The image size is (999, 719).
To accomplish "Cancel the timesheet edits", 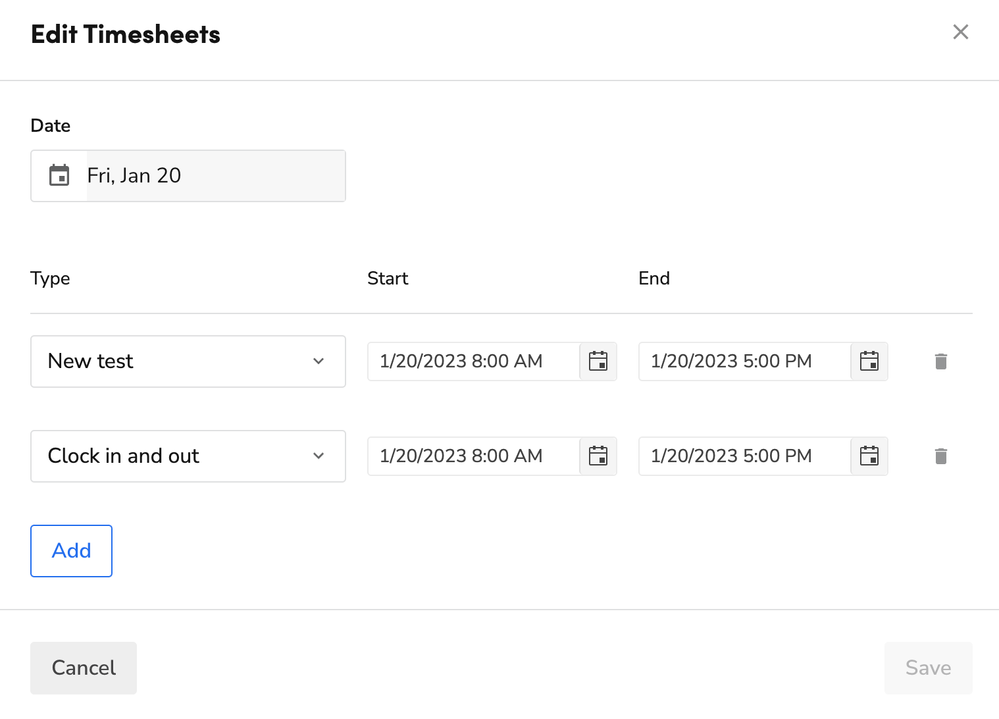I will [x=83, y=667].
